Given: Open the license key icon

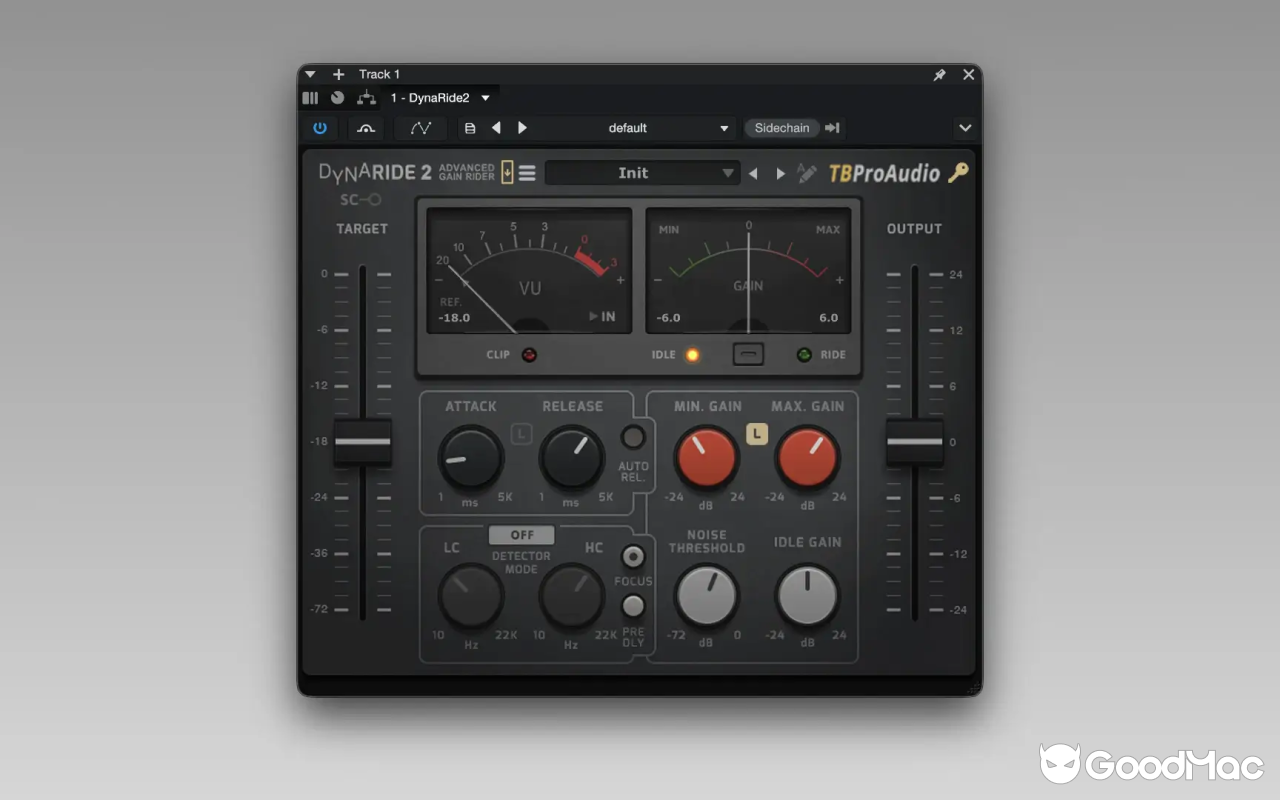Looking at the screenshot, I should pos(958,173).
